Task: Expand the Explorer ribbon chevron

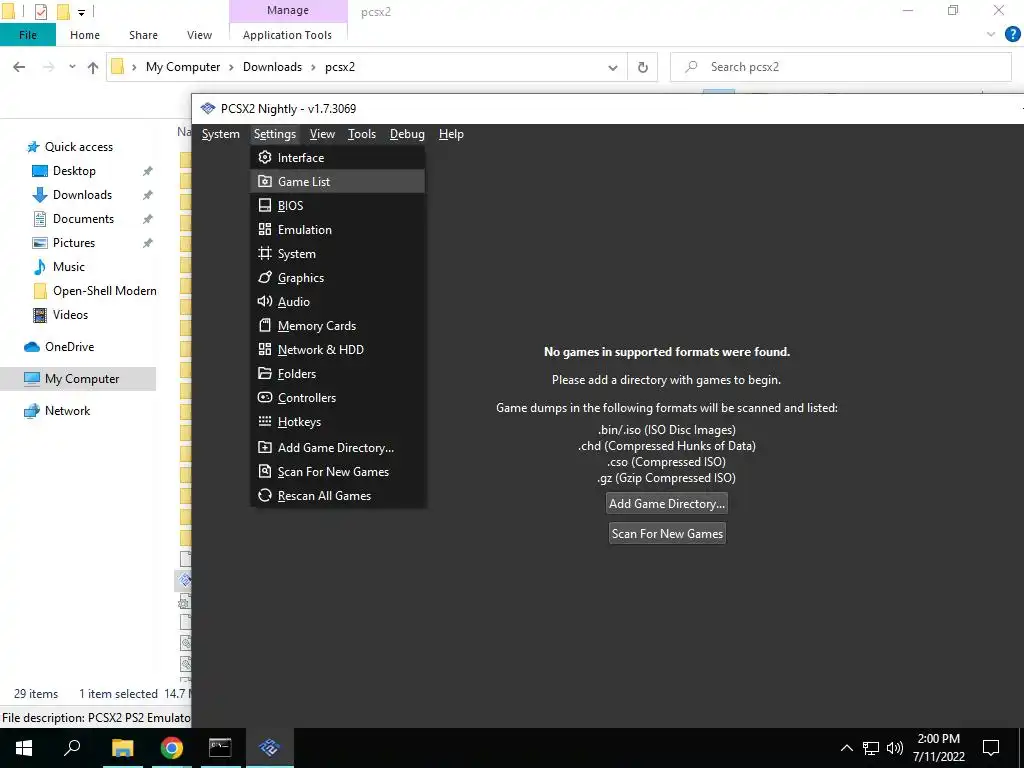Action: (x=991, y=34)
